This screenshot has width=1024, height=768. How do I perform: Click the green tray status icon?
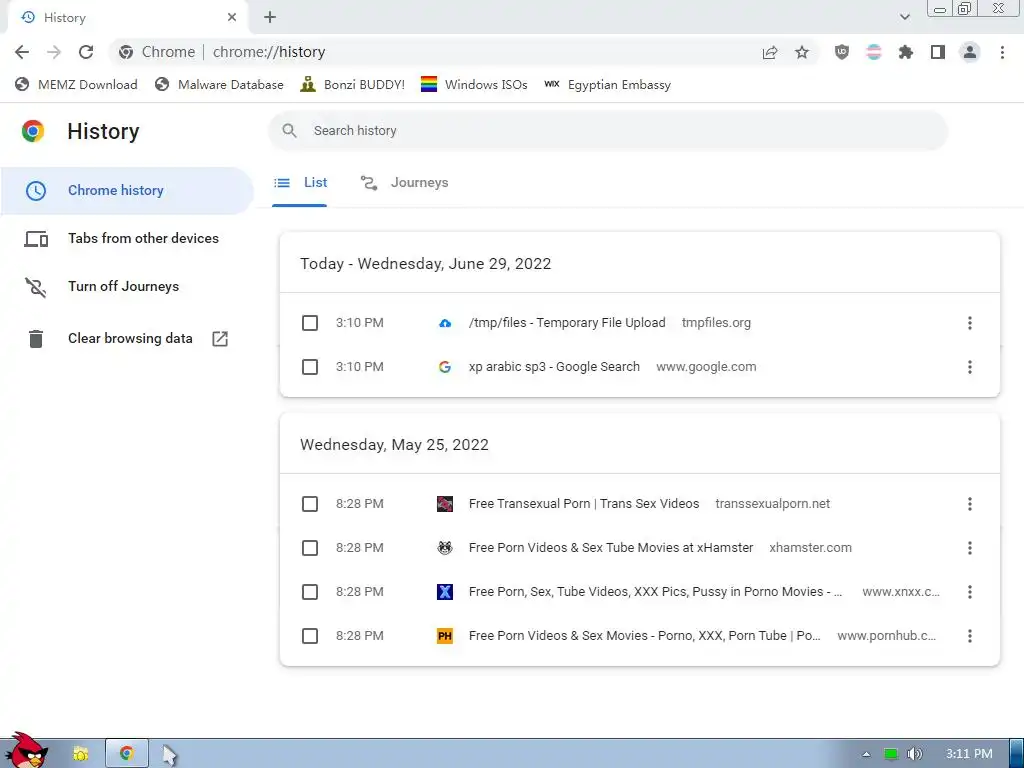[x=891, y=754]
